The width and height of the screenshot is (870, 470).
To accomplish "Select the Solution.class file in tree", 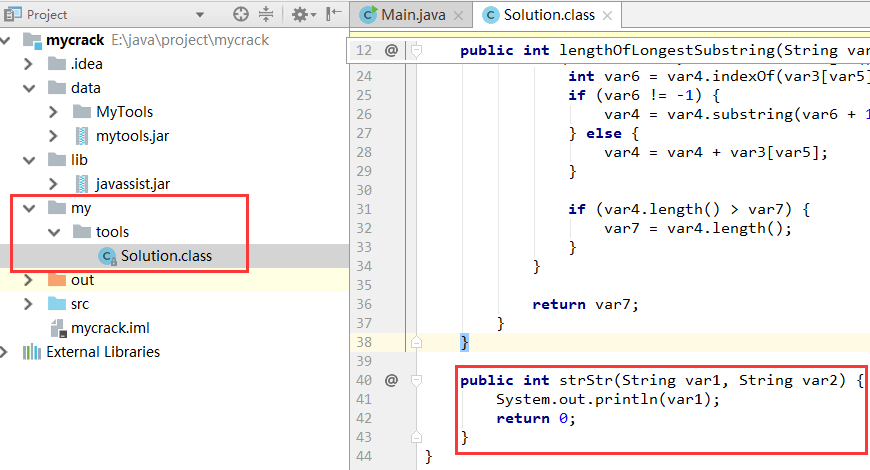I will [x=166, y=256].
